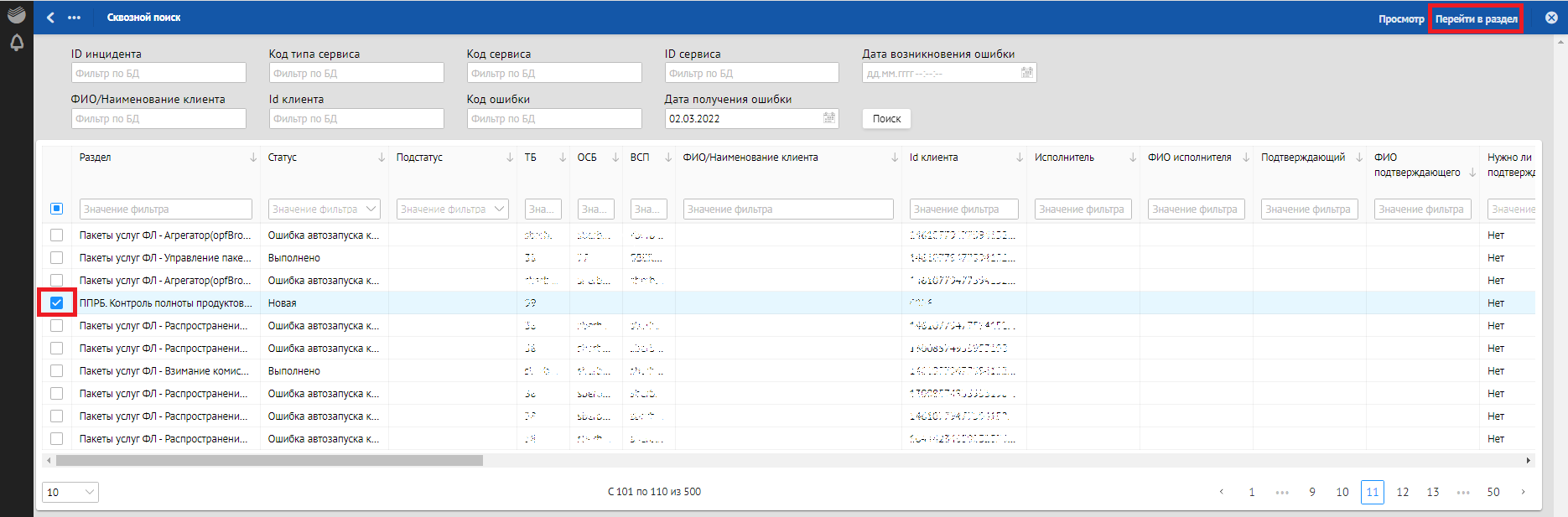1568x517 pixels.
Task: Open calendar for Дата получения ошибки
Action: (x=828, y=118)
